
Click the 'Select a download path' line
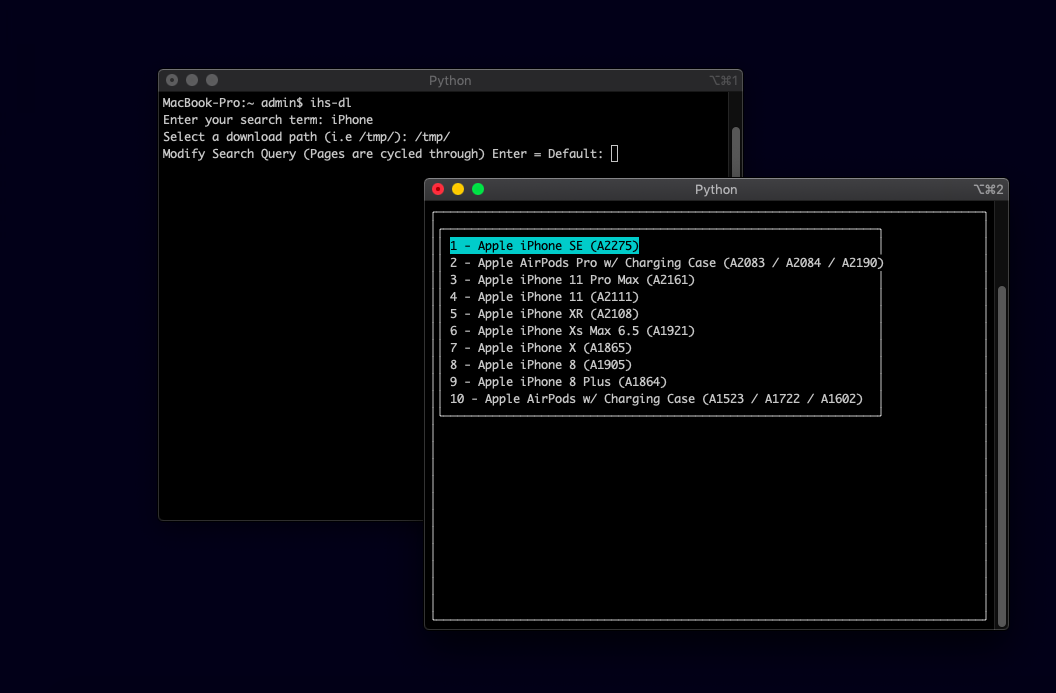point(306,137)
